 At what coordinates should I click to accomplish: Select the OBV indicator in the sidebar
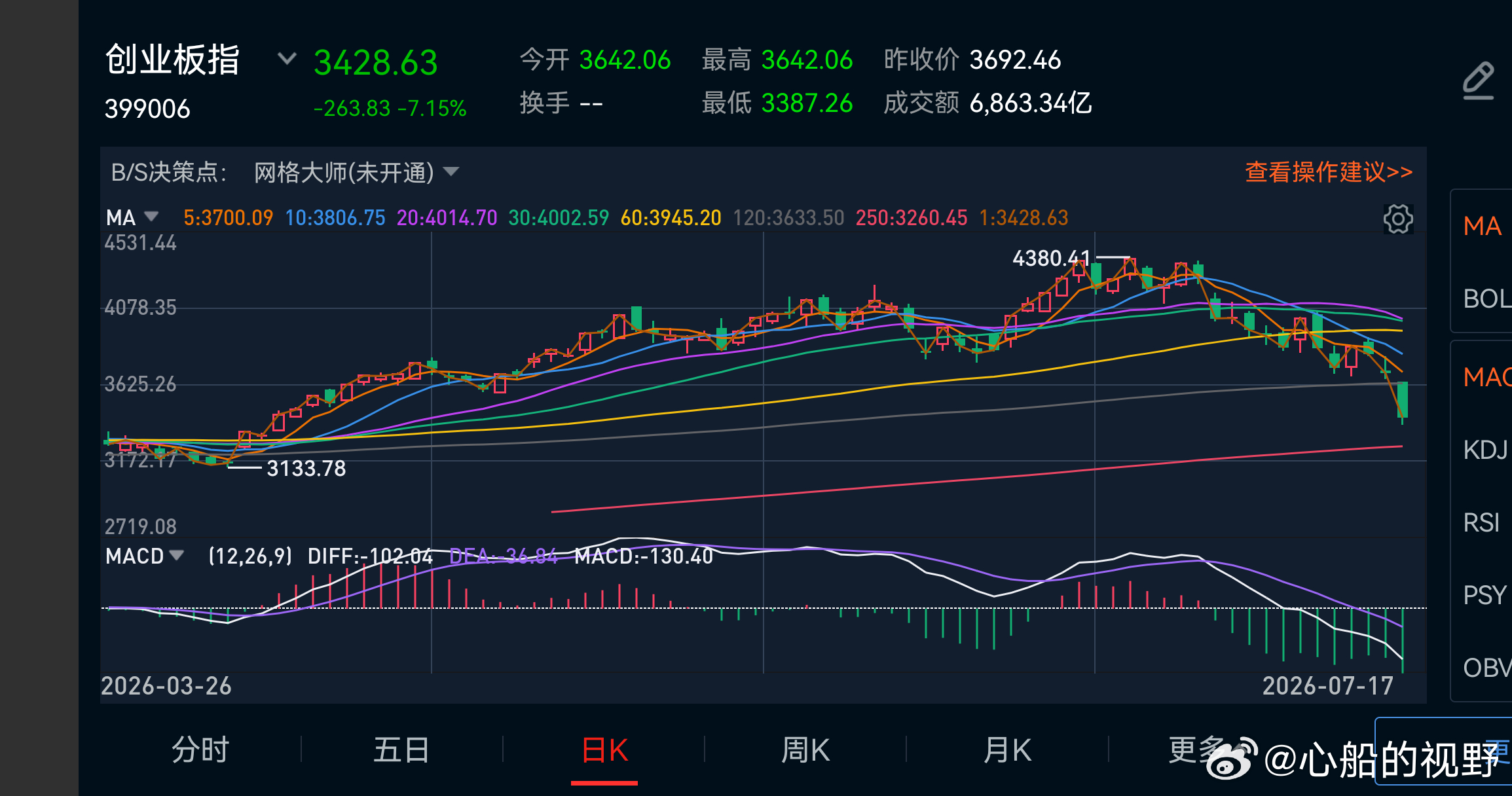click(x=1487, y=668)
